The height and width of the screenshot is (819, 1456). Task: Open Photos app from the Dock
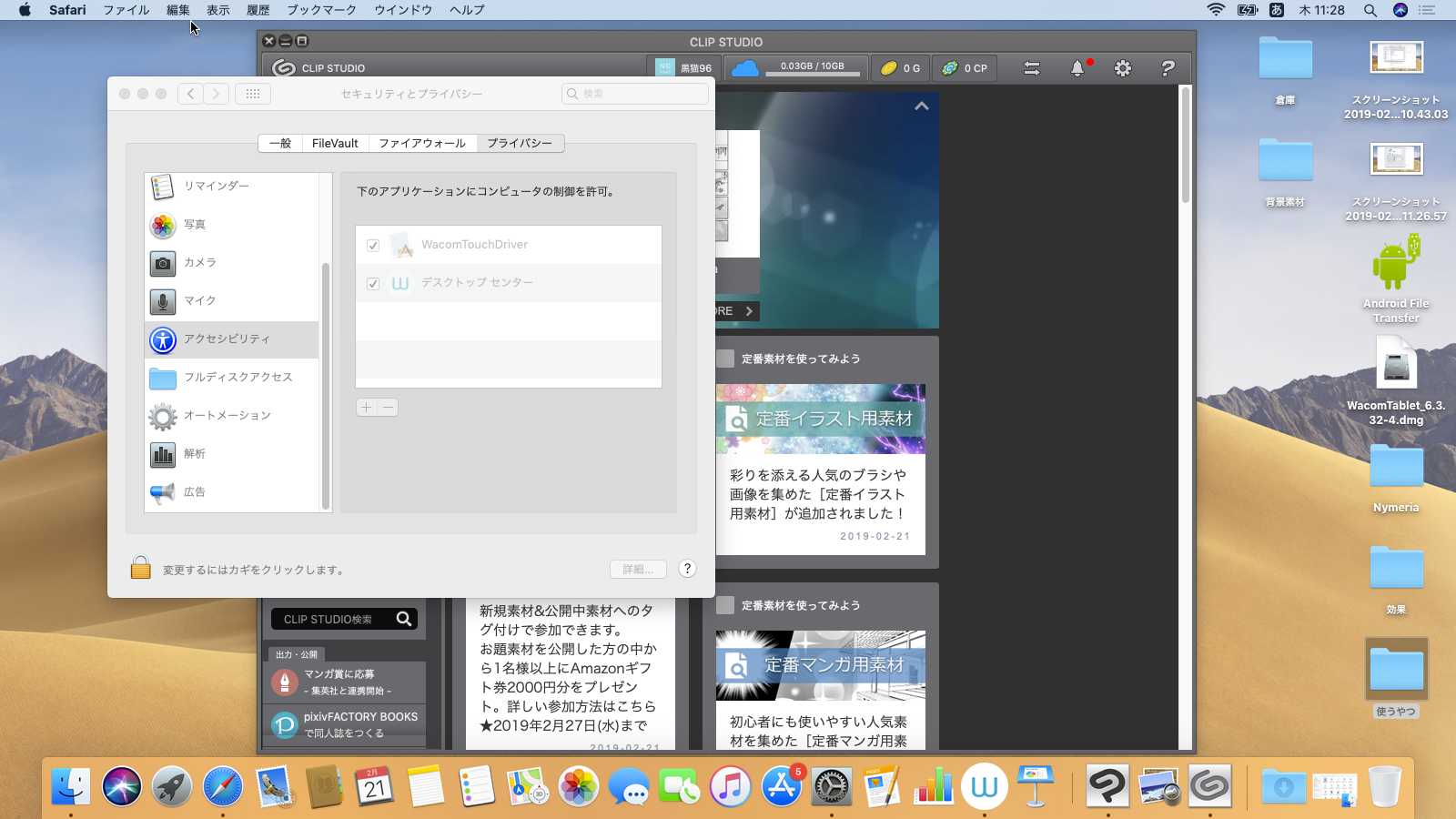click(x=578, y=785)
